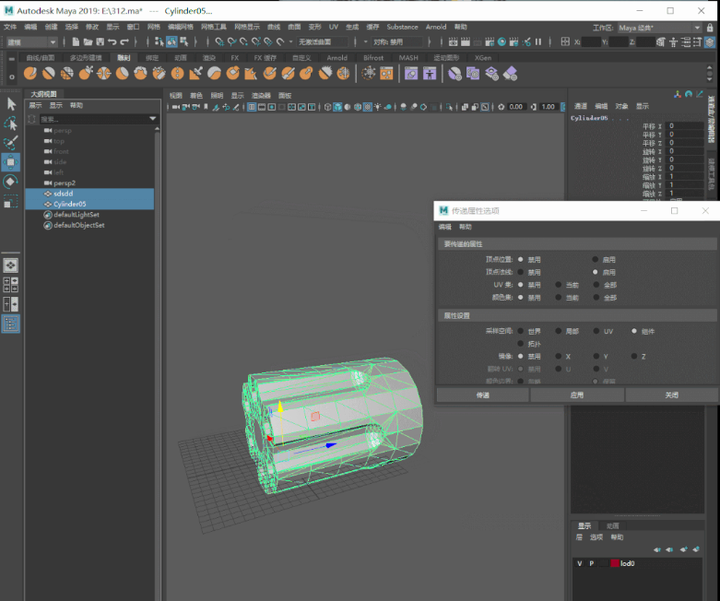Activate the Move tool in toolbox
The height and width of the screenshot is (601, 720).
11,162
